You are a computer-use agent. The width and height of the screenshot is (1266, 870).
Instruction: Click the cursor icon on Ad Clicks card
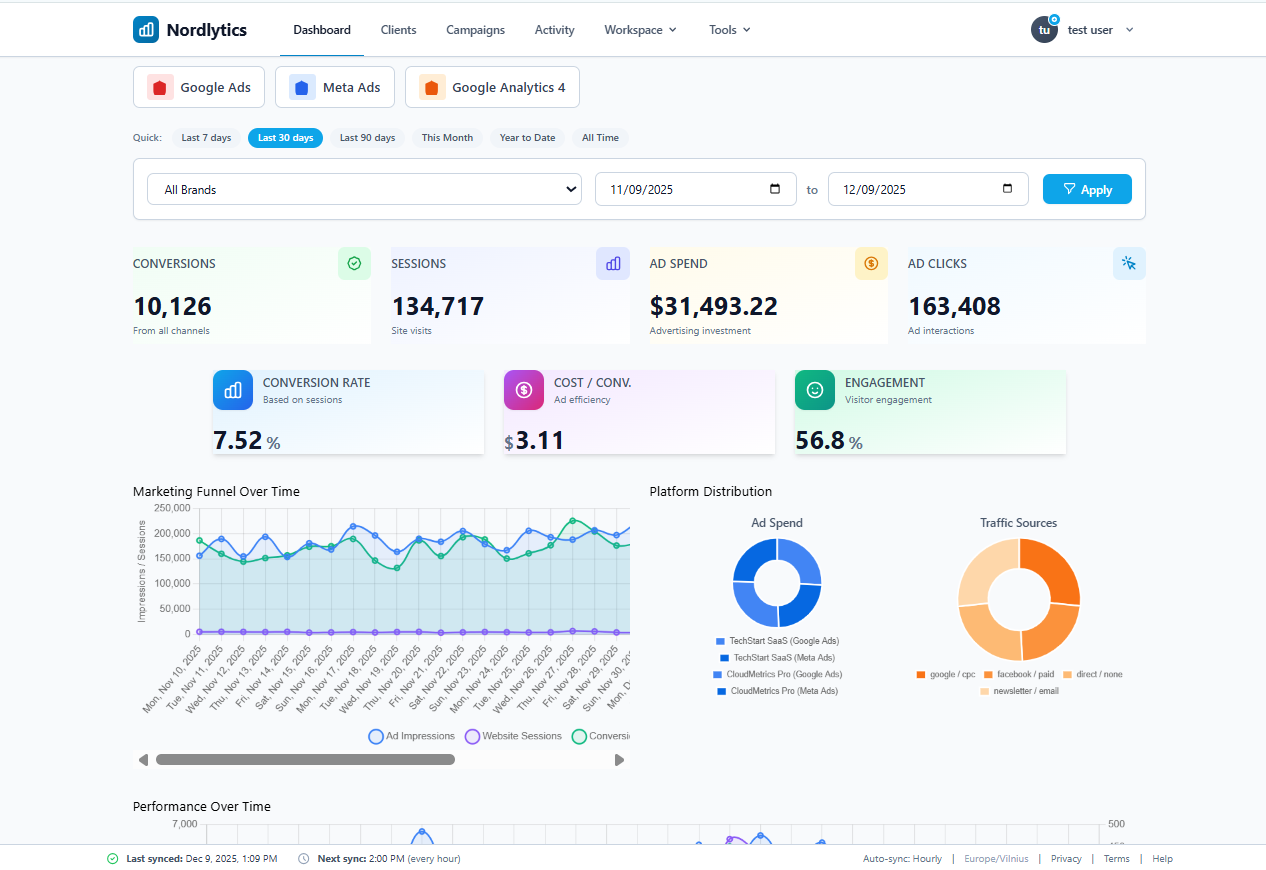[x=1129, y=263]
